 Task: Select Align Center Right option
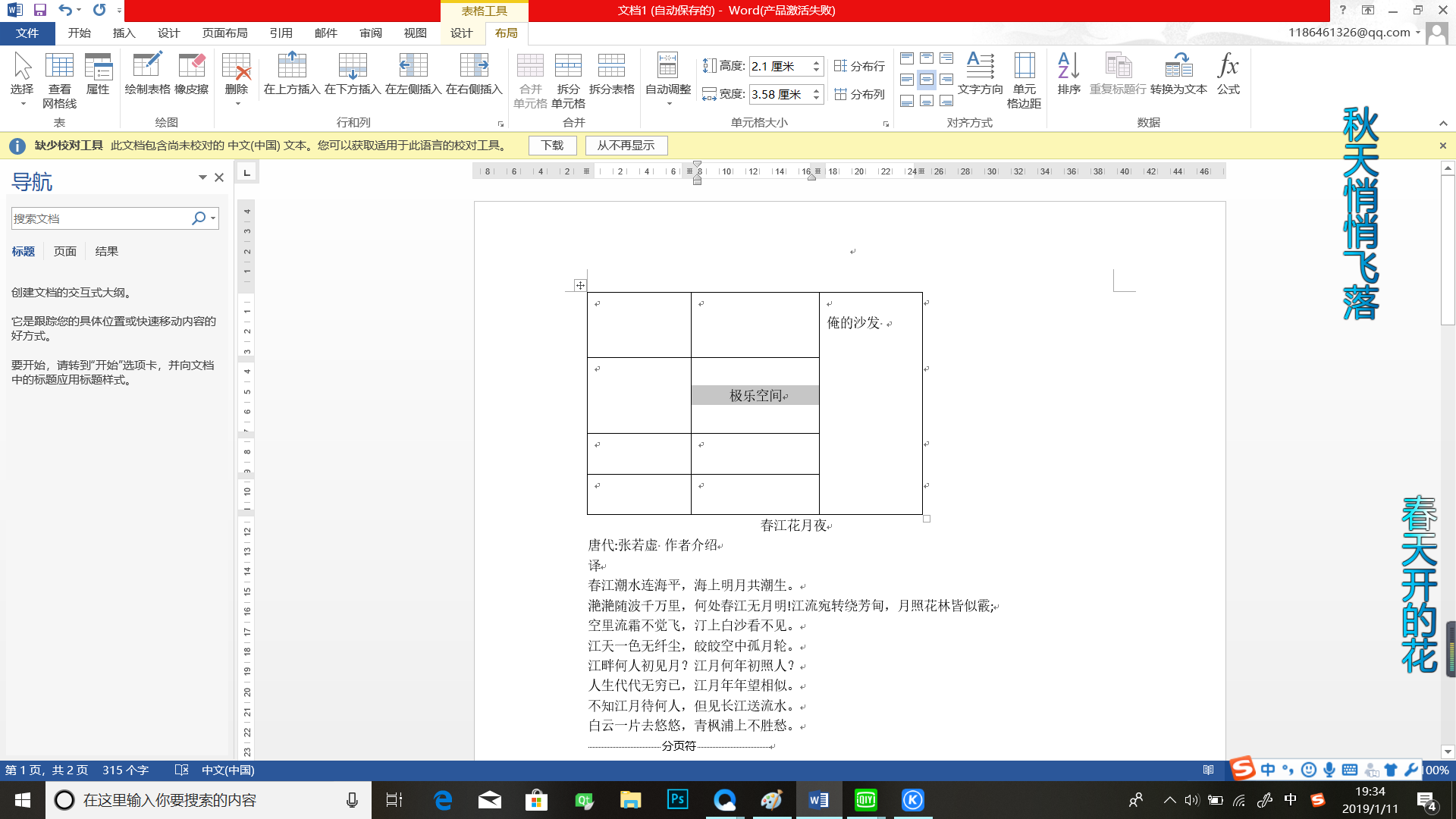coord(946,80)
